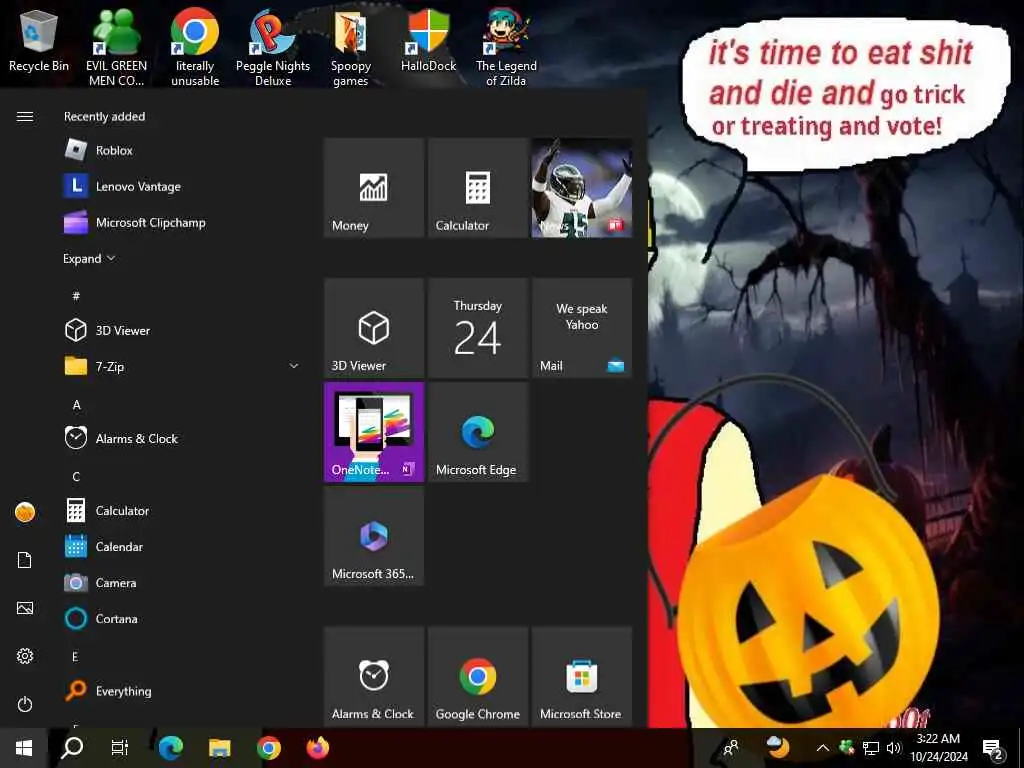This screenshot has width=1024, height=768.
Task: Open Roblox from Recently added
Action: click(181, 150)
